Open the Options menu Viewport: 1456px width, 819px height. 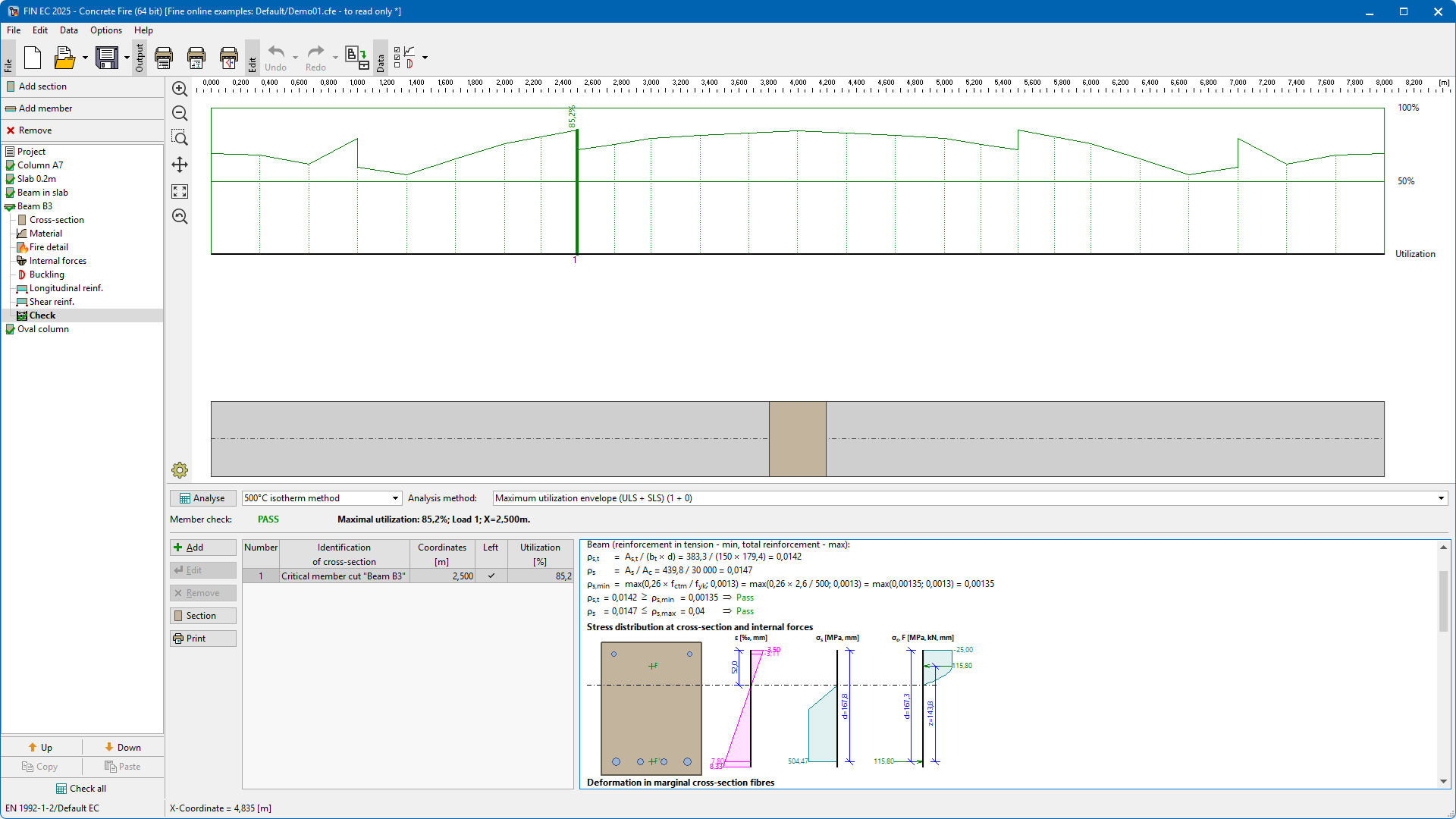[x=105, y=30]
